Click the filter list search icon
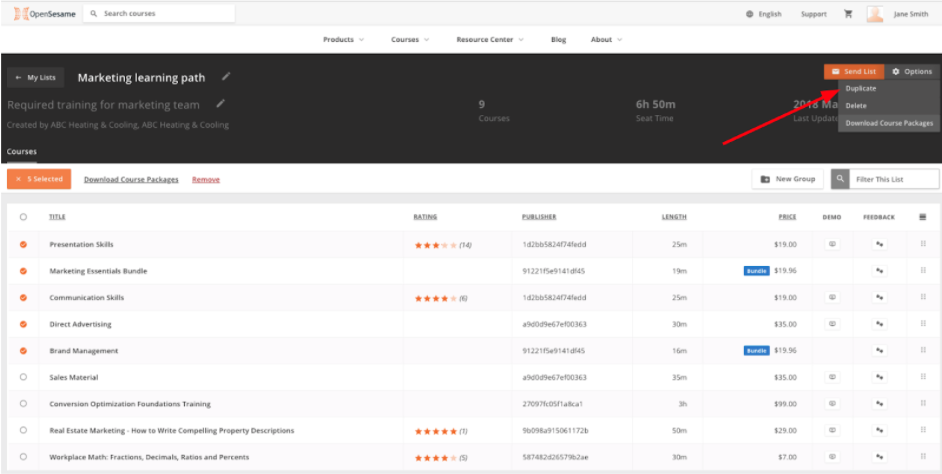The height and width of the screenshot is (474, 942). (840, 179)
